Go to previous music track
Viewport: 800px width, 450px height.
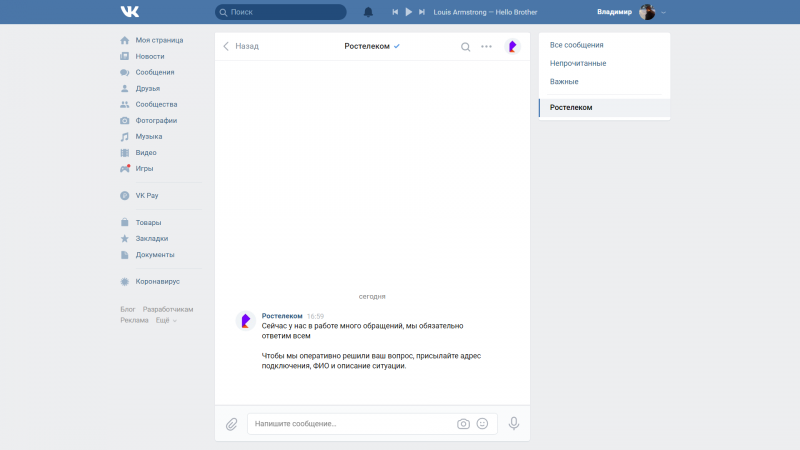click(x=395, y=12)
